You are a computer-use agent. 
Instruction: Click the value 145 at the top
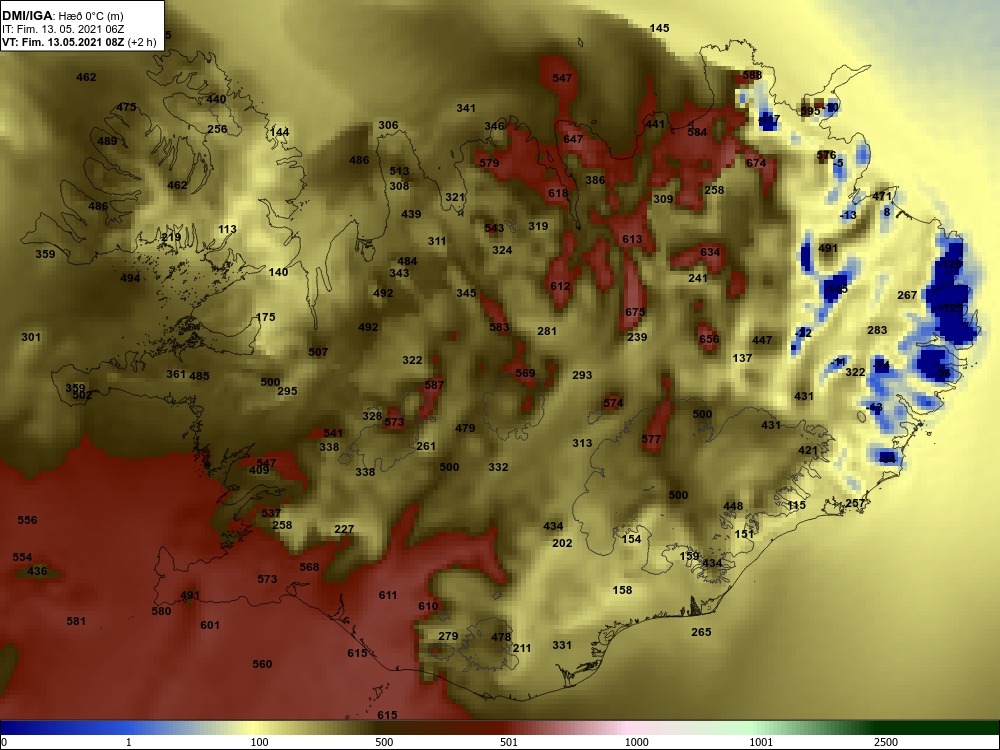click(x=659, y=28)
